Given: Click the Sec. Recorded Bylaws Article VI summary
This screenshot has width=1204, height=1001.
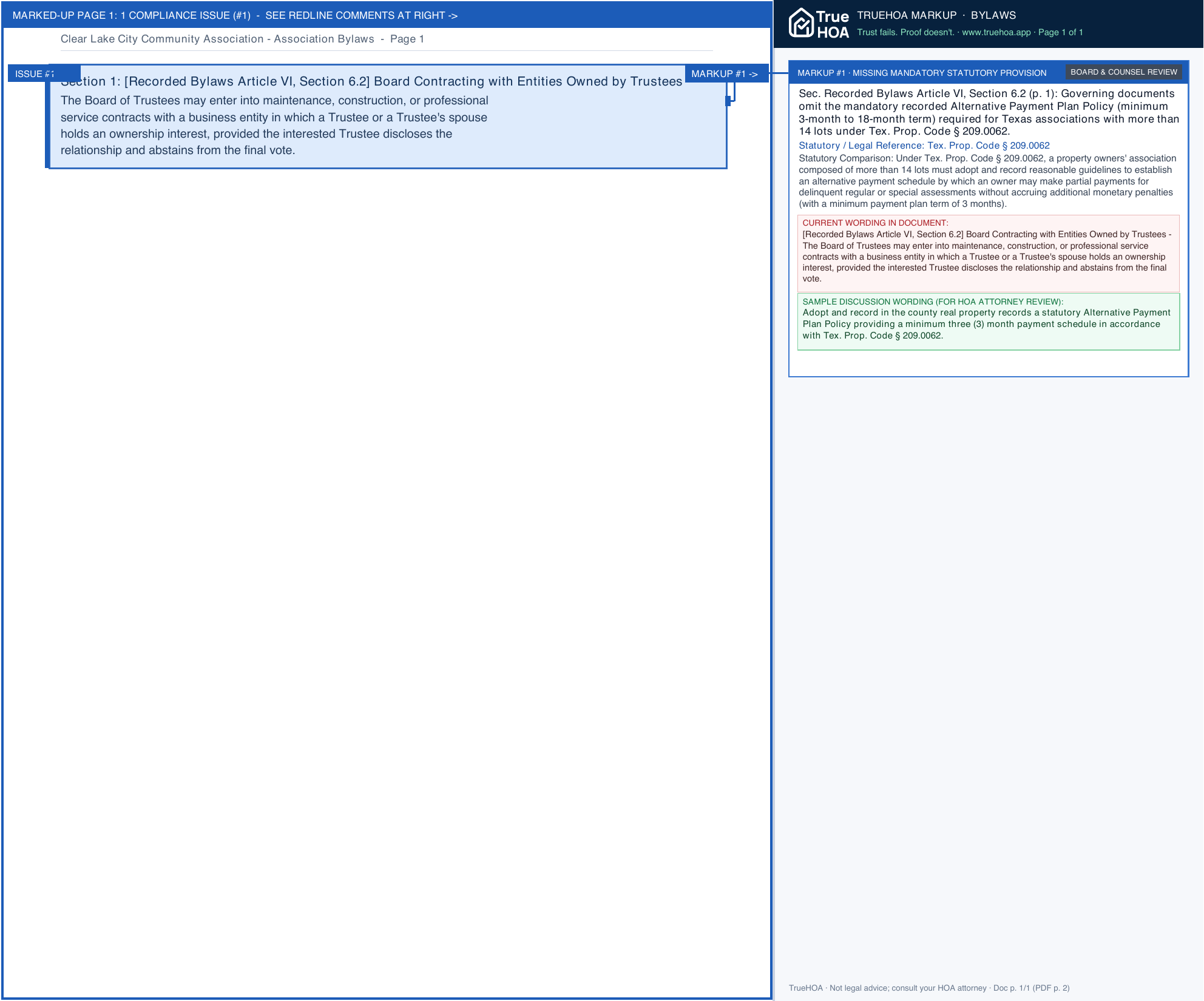Looking at the screenshot, I should [x=989, y=112].
